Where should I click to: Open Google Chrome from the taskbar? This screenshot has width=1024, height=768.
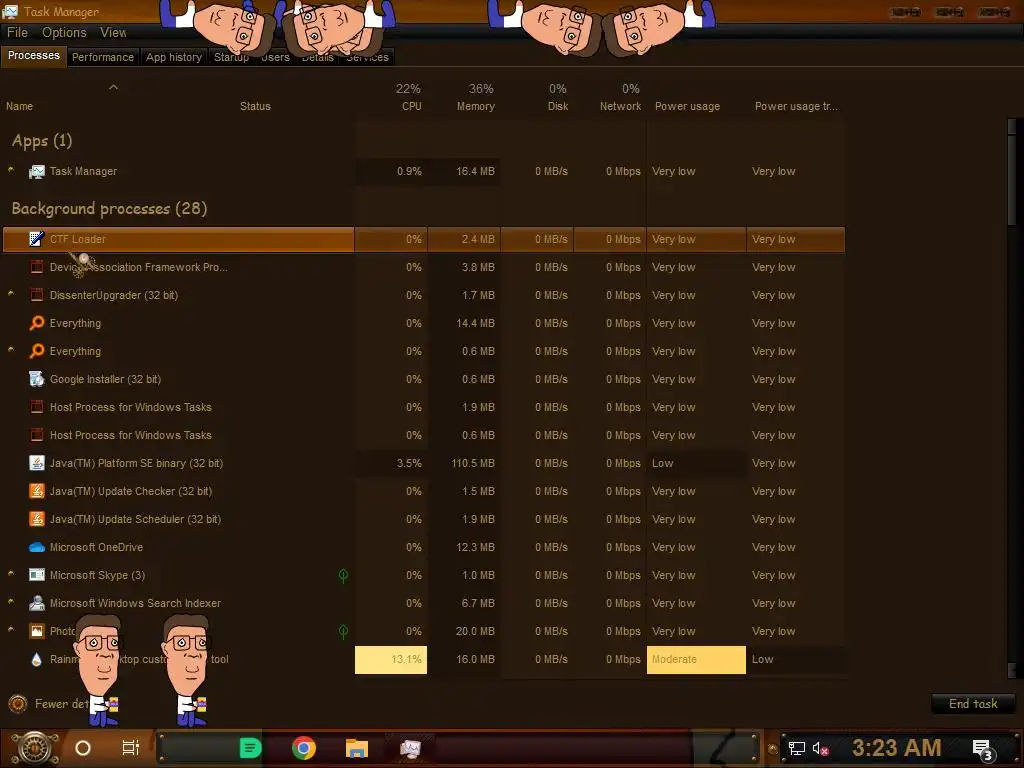304,748
